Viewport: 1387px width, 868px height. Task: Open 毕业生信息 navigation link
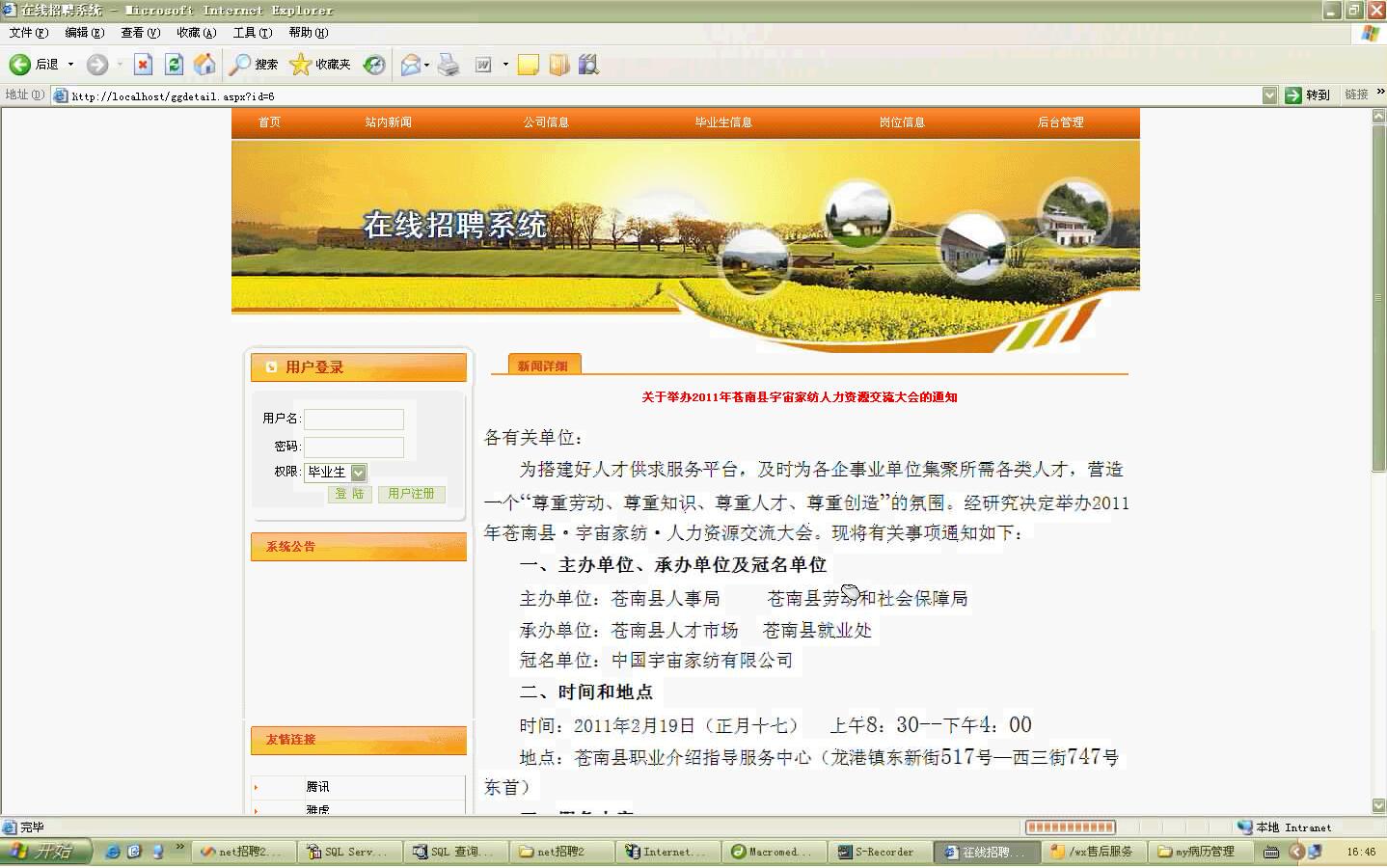point(723,122)
